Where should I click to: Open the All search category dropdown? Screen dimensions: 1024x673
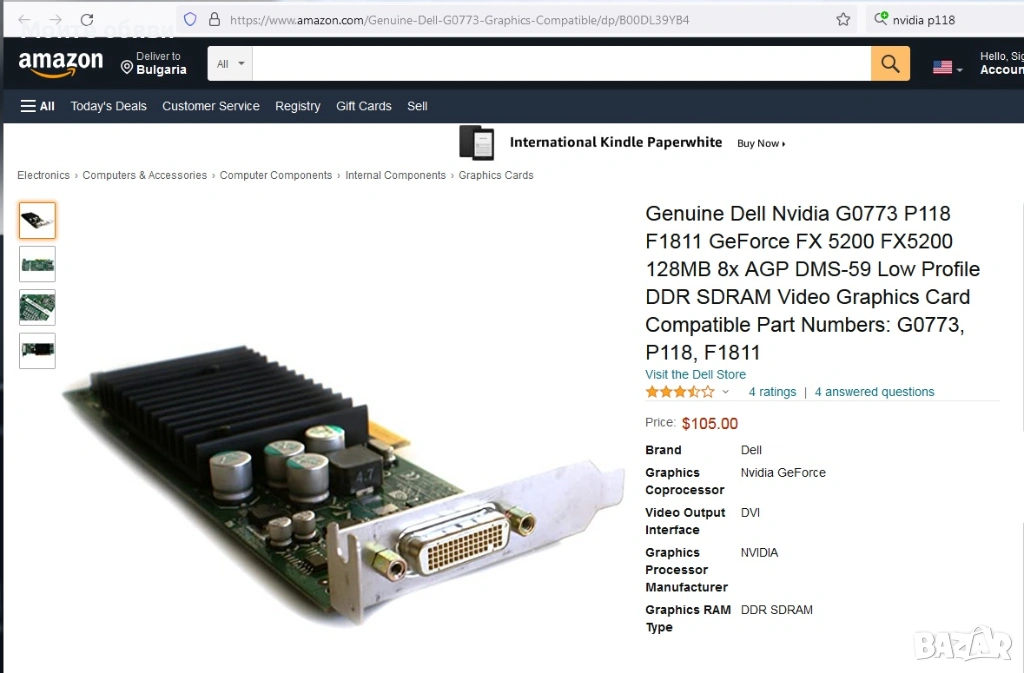[230, 63]
